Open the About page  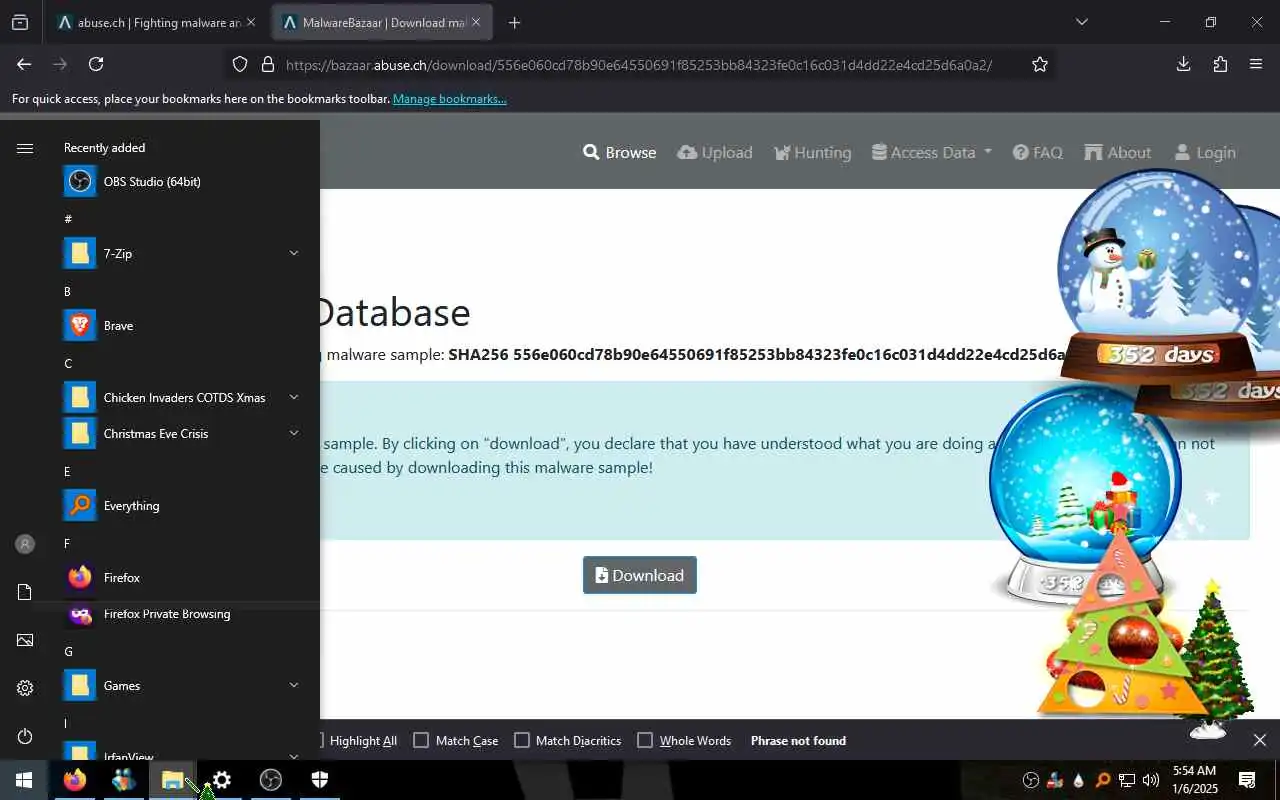click(1118, 153)
